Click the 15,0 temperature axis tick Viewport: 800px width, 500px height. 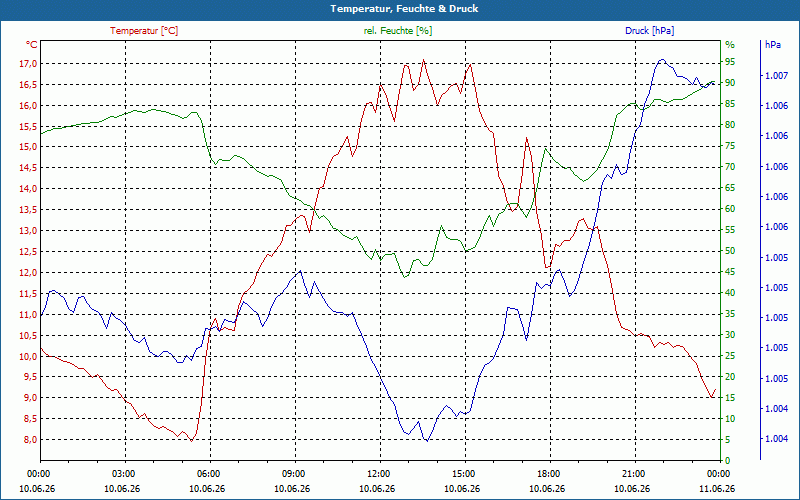(x=29, y=147)
